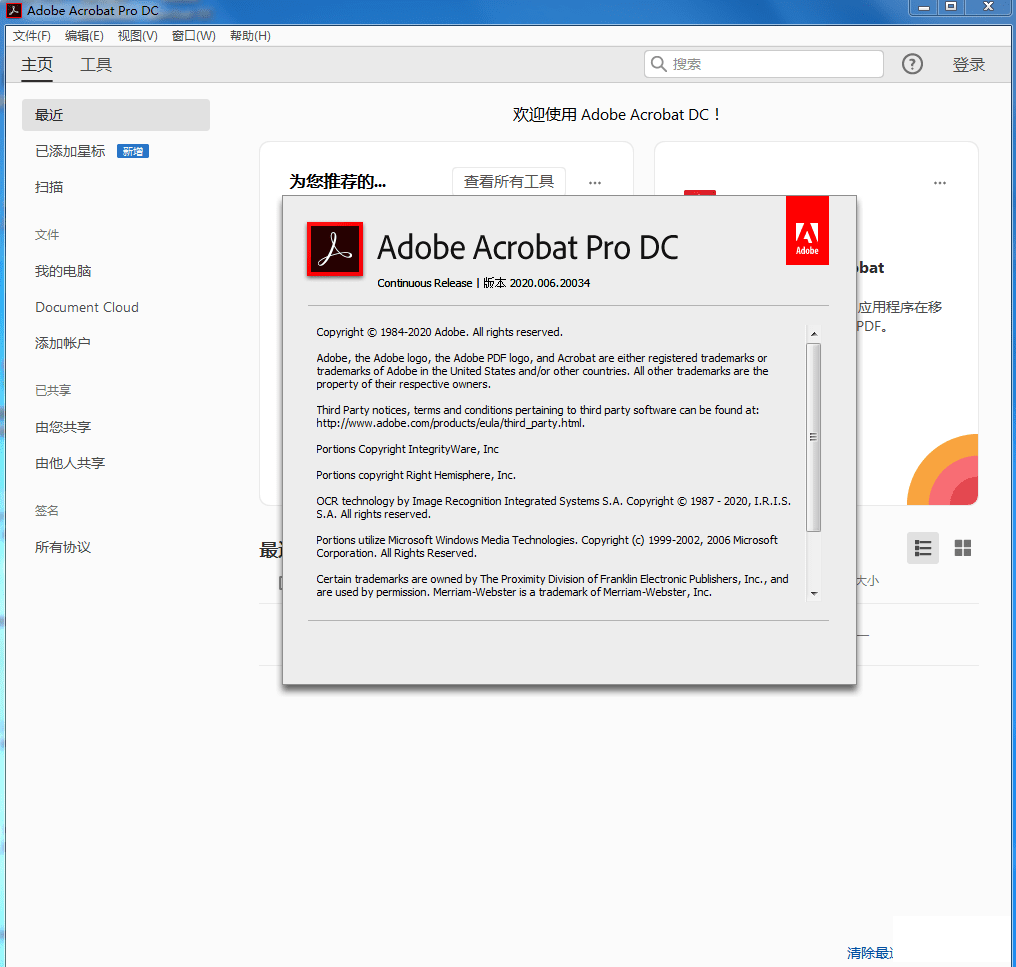
Task: Click the 登录 sign-in link
Action: [969, 65]
